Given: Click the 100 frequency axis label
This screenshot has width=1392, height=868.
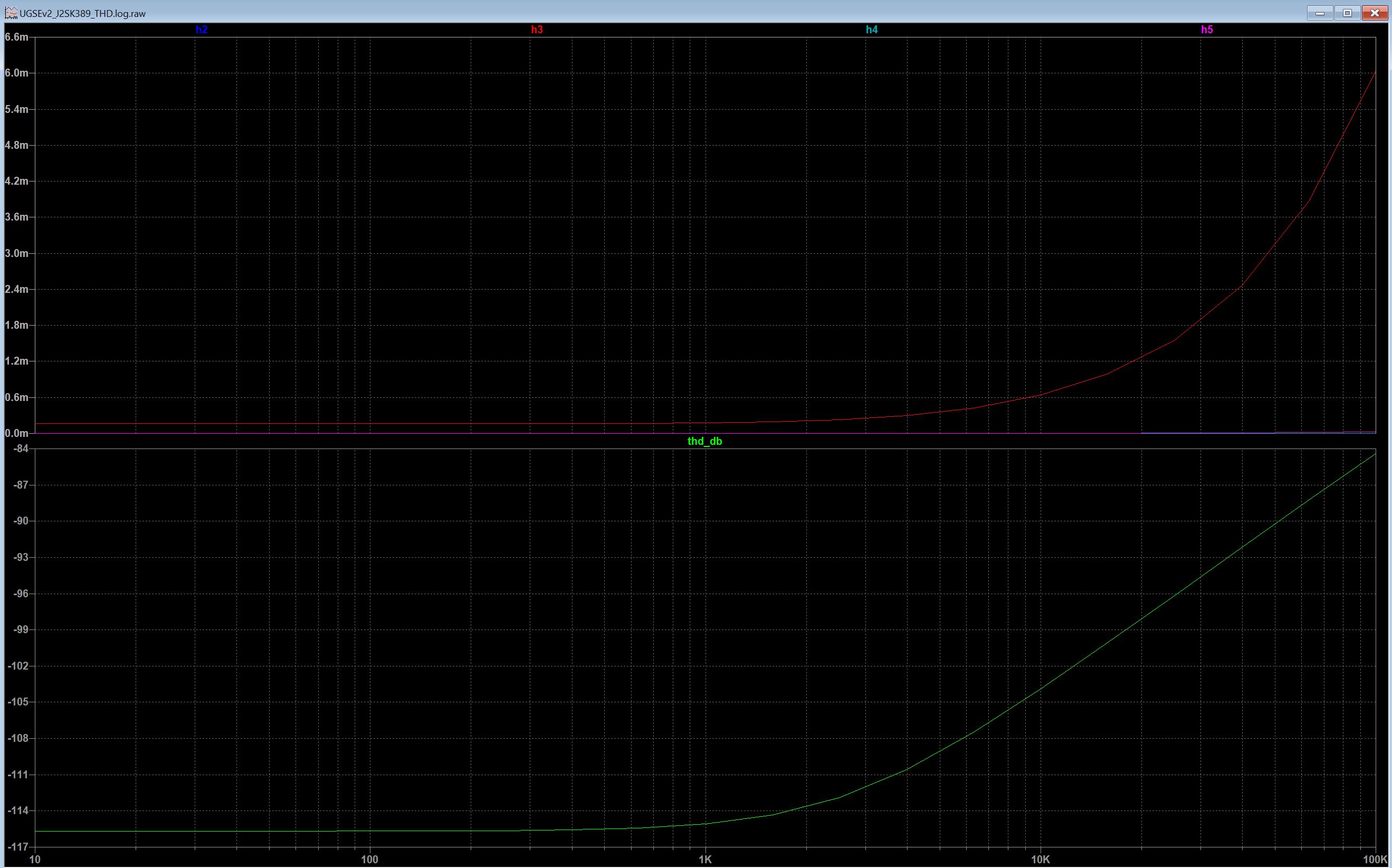Looking at the screenshot, I should click(370, 860).
